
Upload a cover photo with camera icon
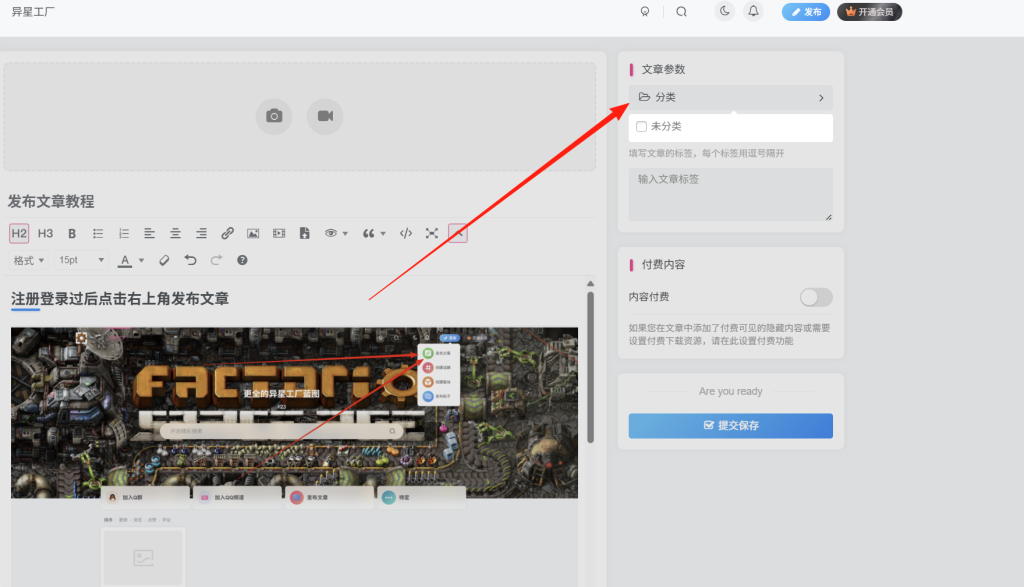pyautogui.click(x=274, y=116)
